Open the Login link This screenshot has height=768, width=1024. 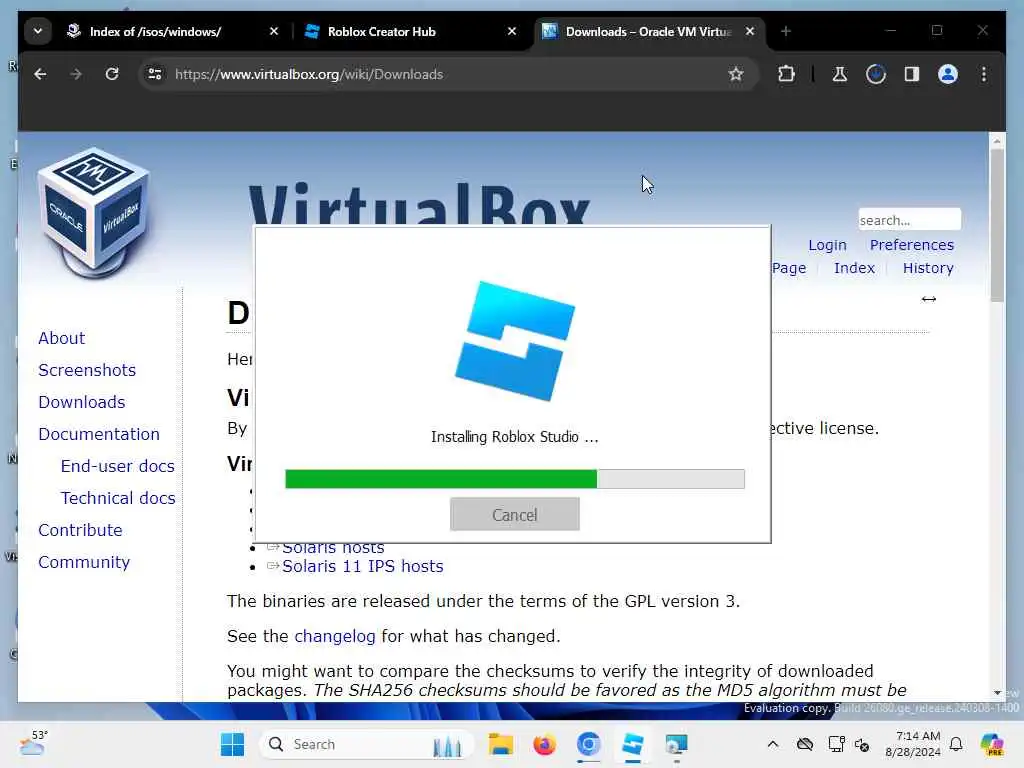pyautogui.click(x=827, y=245)
